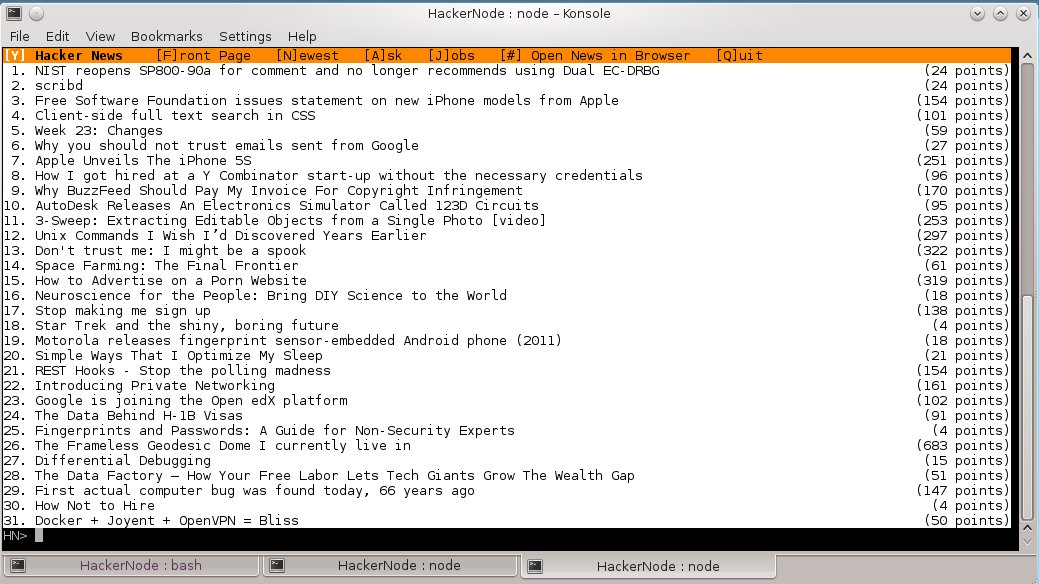This screenshot has width=1039, height=584.
Task: Click Motorola fingerprint sensor Android phone story
Action: [298, 341]
